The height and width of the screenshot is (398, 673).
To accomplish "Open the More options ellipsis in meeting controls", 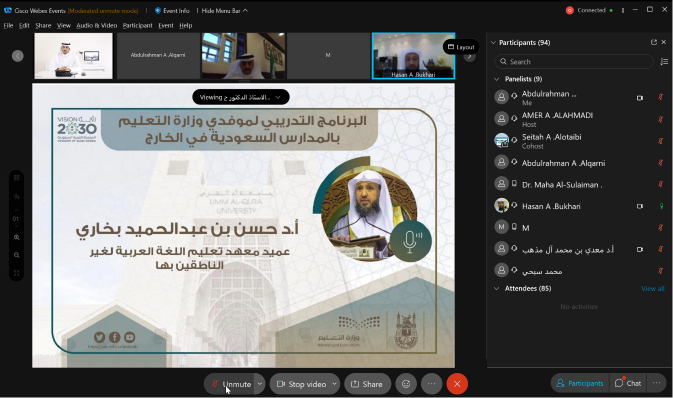I will pyautogui.click(x=431, y=384).
